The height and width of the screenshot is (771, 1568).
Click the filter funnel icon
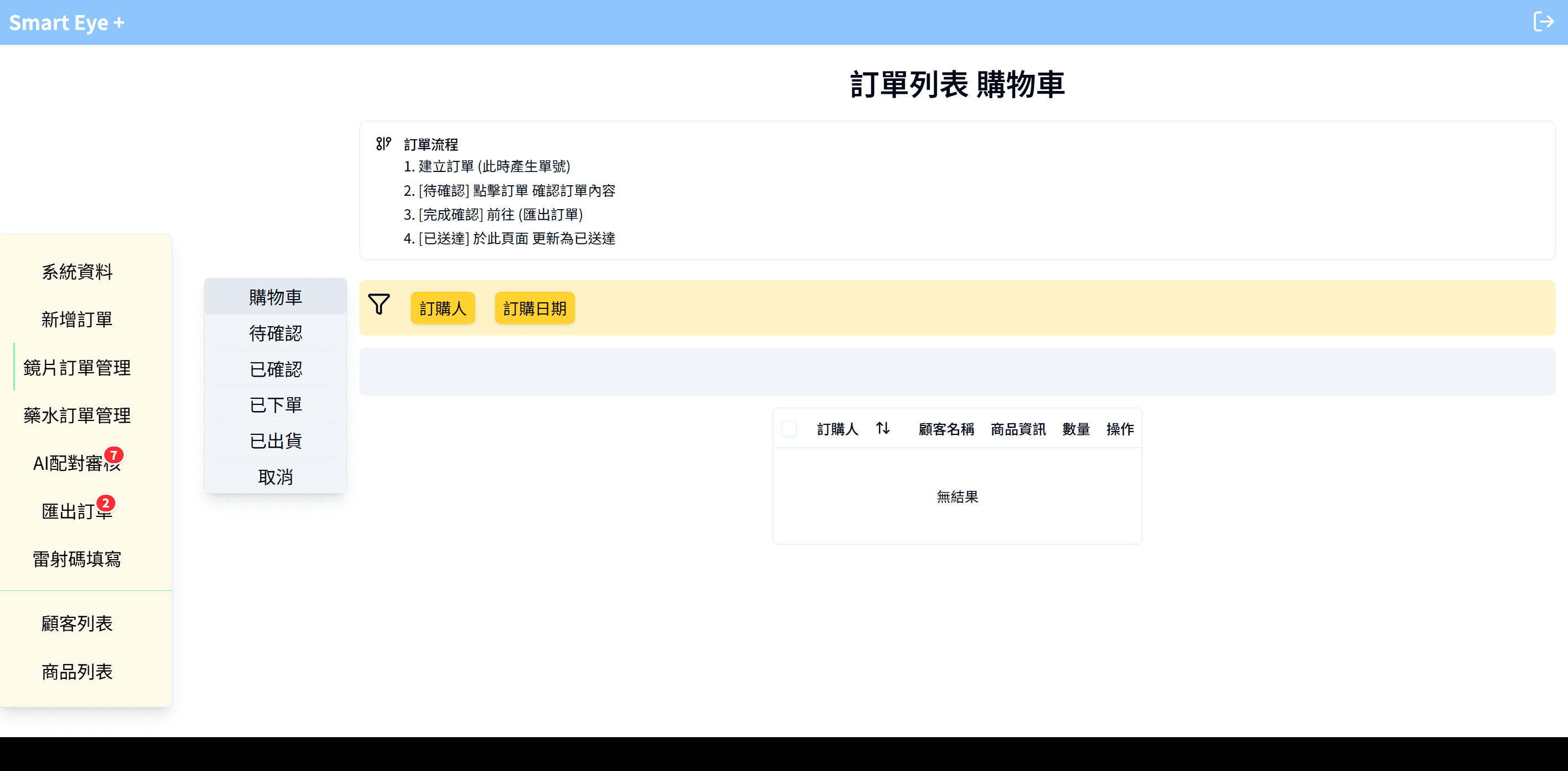(x=379, y=305)
